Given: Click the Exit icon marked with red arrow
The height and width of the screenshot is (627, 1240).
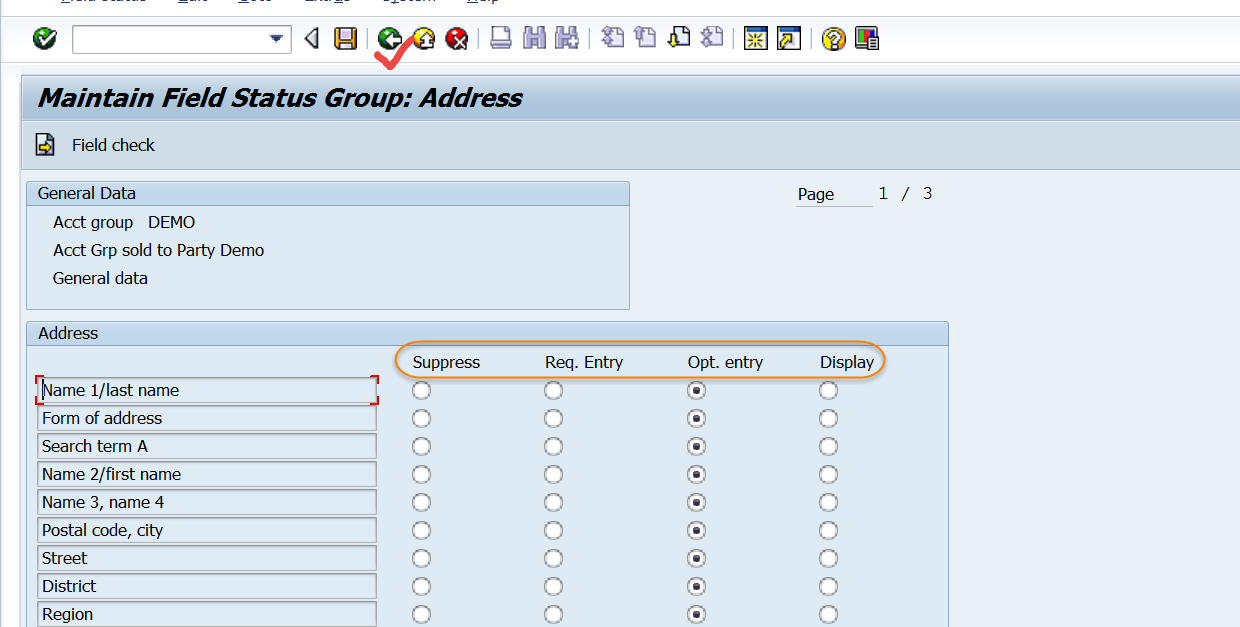Looking at the screenshot, I should tap(423, 39).
